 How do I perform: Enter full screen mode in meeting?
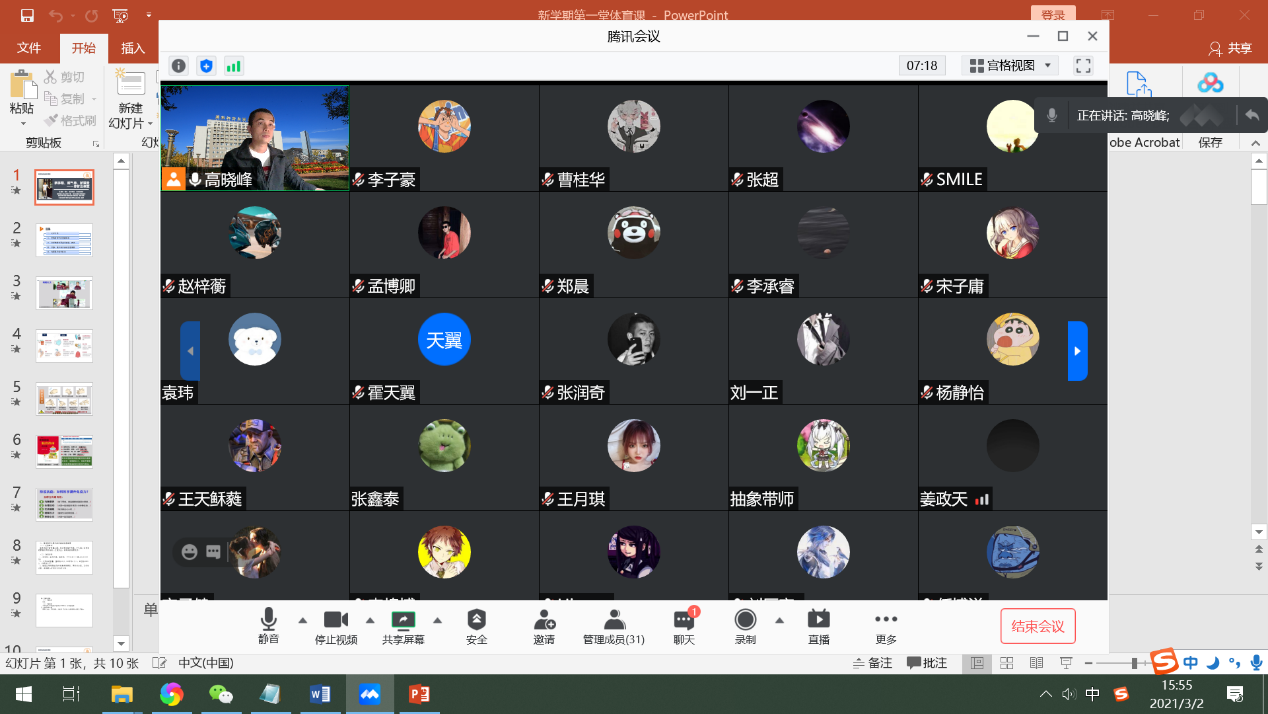point(1083,66)
